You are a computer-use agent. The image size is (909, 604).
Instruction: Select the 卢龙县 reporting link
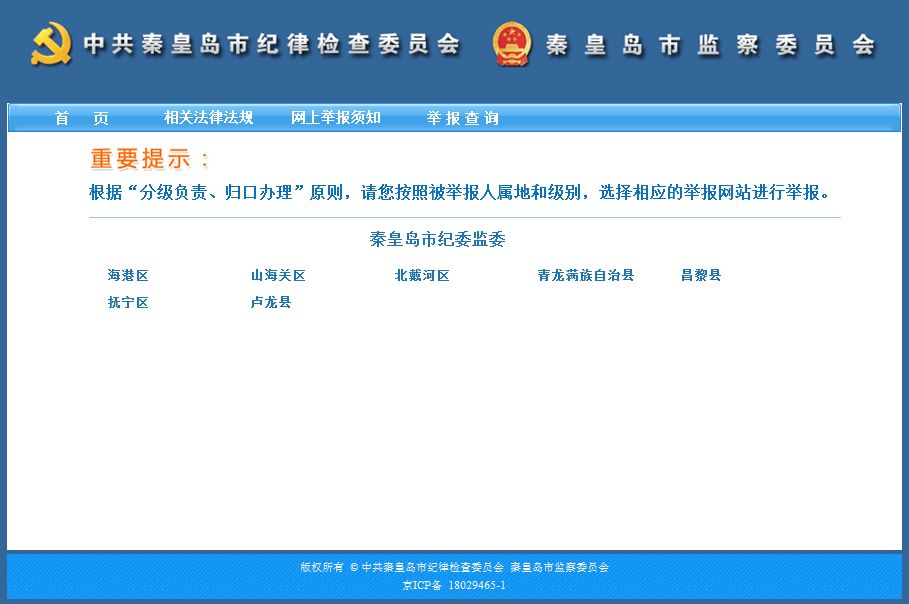(x=270, y=302)
